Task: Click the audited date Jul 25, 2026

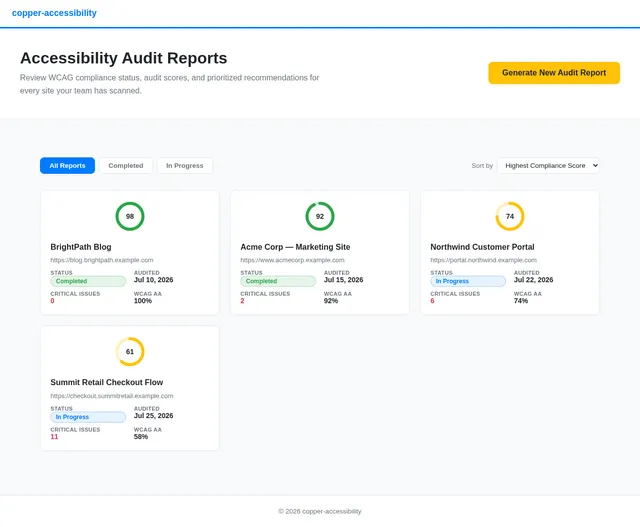Action: point(153,416)
